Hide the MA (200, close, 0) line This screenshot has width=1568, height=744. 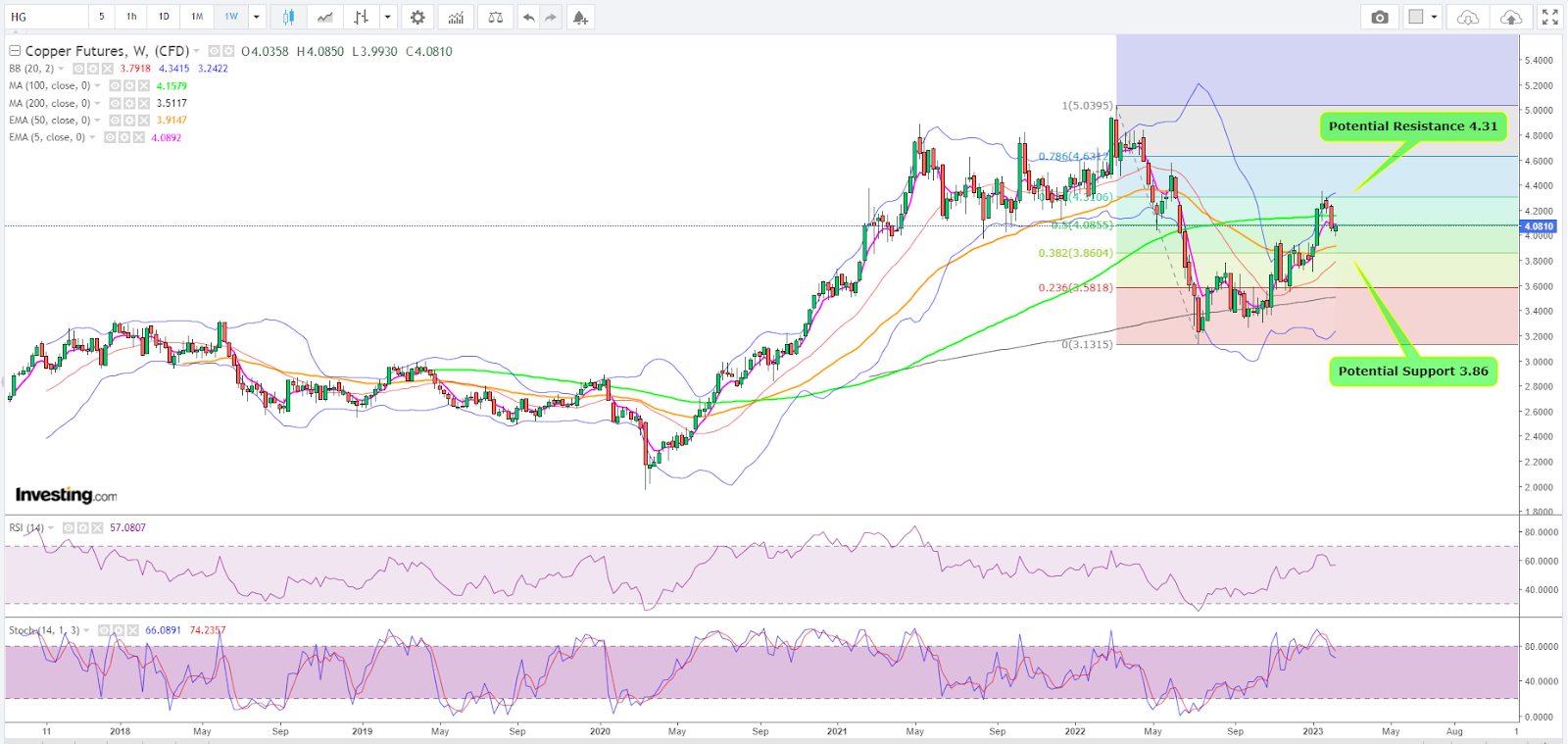[115, 103]
